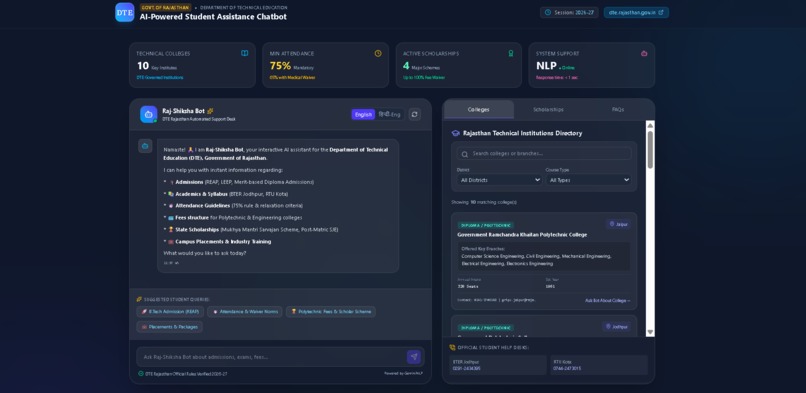This screenshot has height=393, width=806.
Task: Open the Course Type dropdown showing All Types
Action: (589, 180)
